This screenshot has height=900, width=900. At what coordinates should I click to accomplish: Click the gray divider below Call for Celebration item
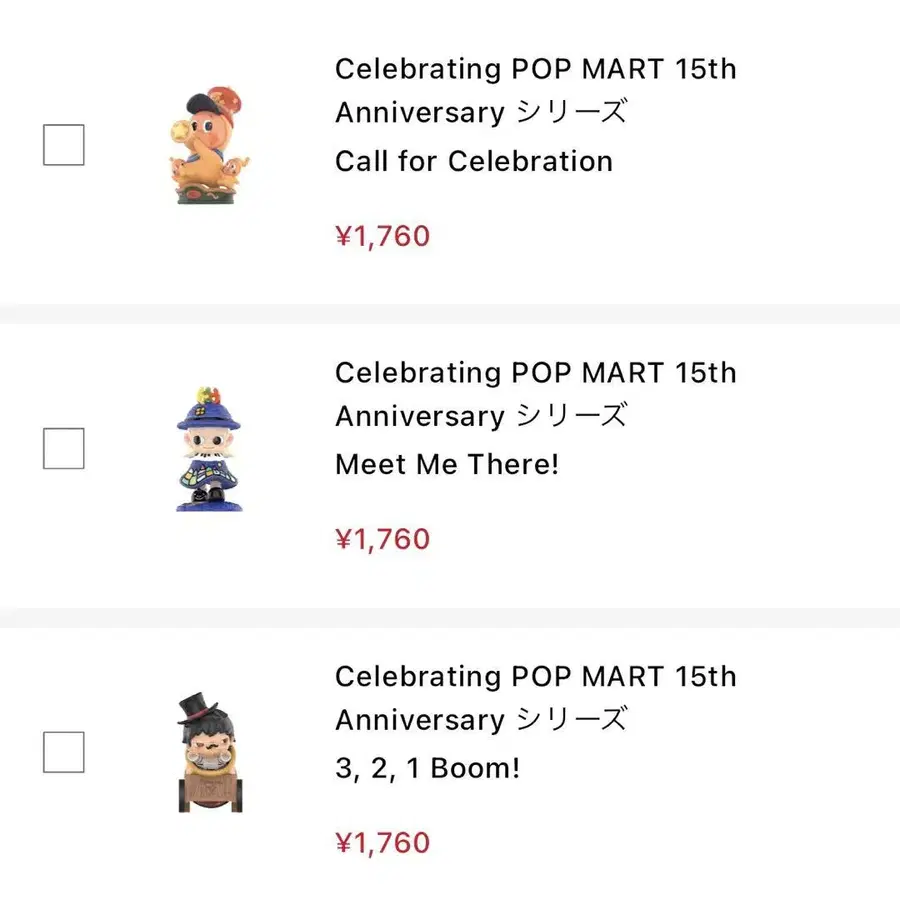click(x=450, y=314)
